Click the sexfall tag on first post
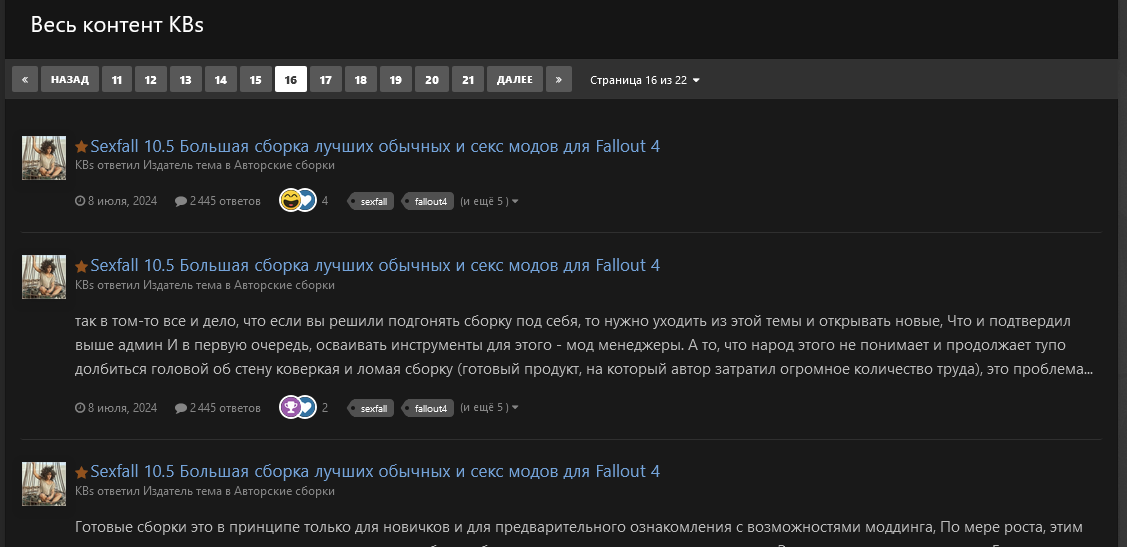The image size is (1127, 547). tap(373, 201)
